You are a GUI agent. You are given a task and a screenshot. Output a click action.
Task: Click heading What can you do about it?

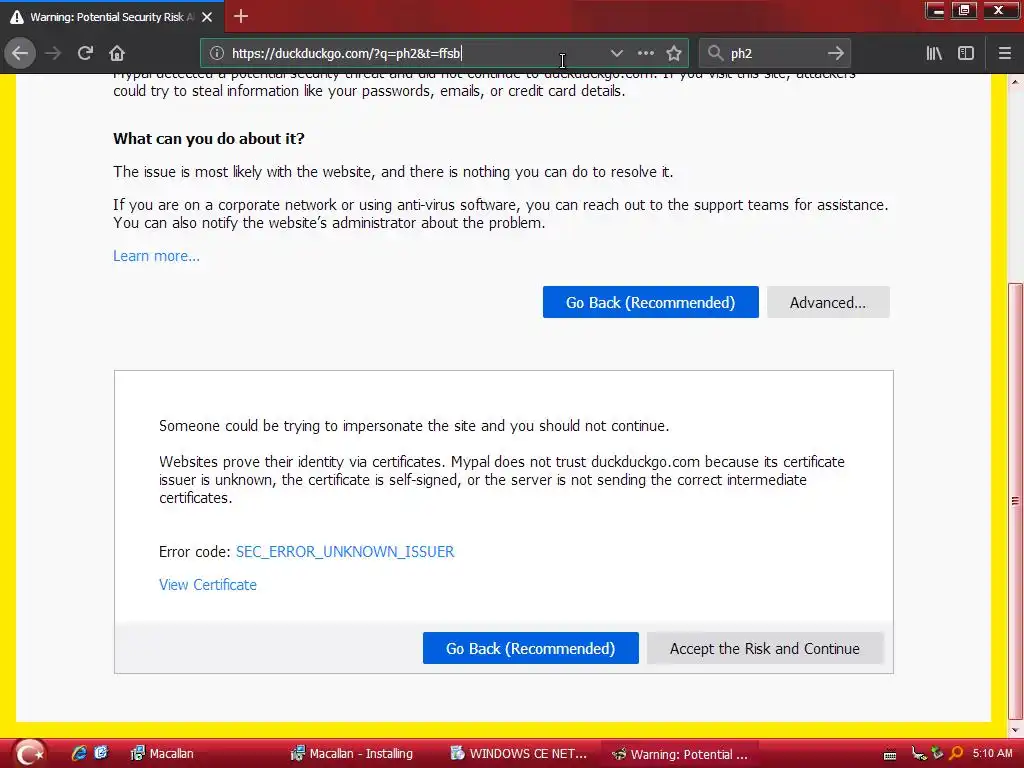point(209,138)
